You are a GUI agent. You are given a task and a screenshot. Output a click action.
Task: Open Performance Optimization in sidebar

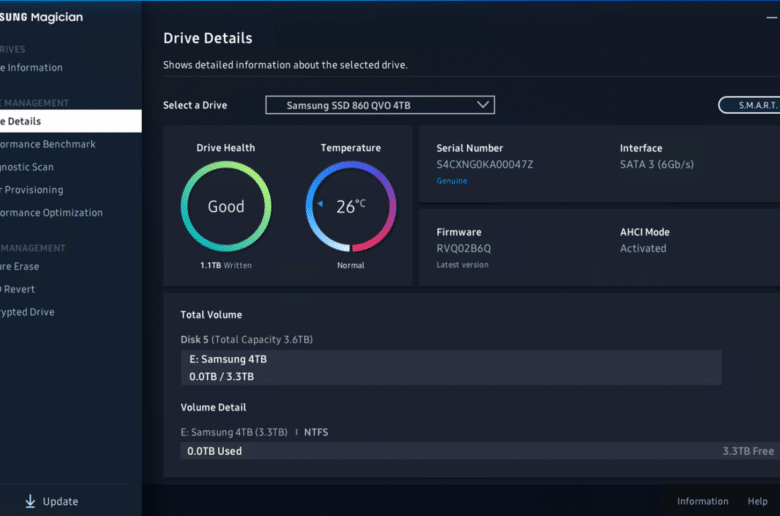[x=51, y=213]
